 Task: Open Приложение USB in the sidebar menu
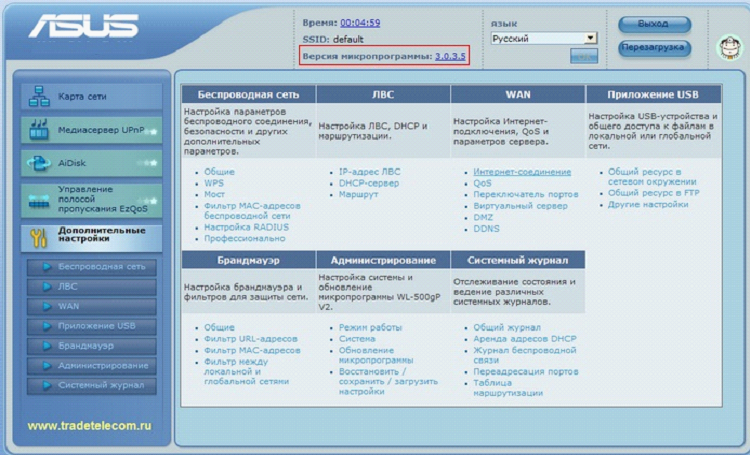pos(96,326)
